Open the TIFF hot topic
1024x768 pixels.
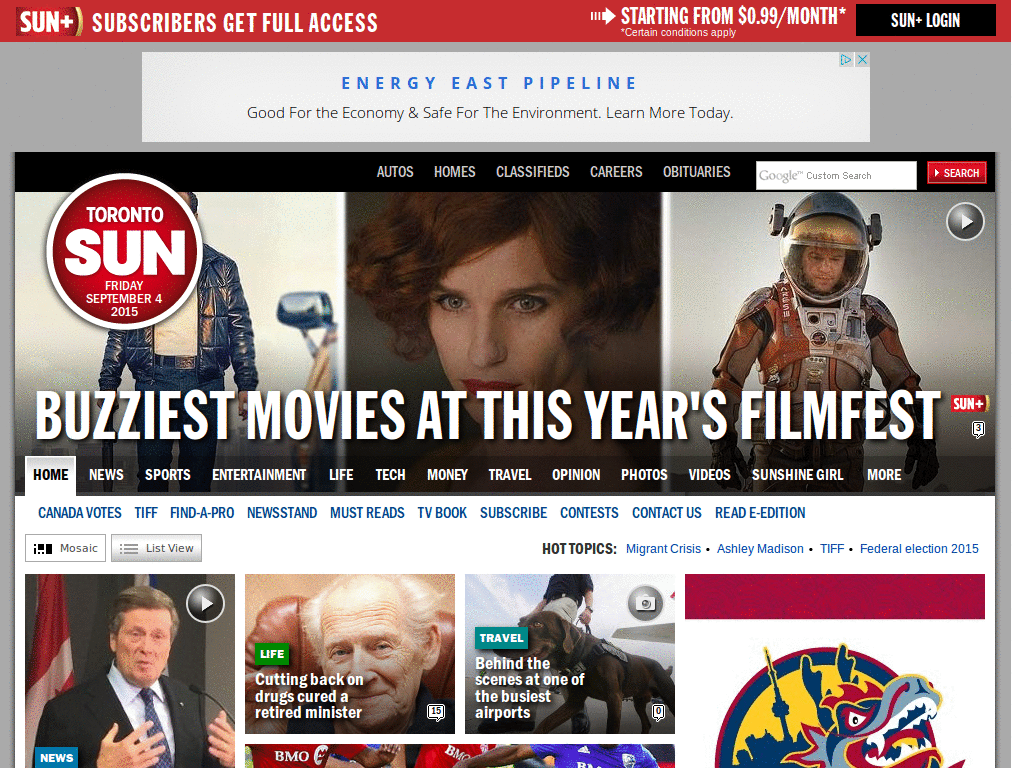pyautogui.click(x=832, y=549)
